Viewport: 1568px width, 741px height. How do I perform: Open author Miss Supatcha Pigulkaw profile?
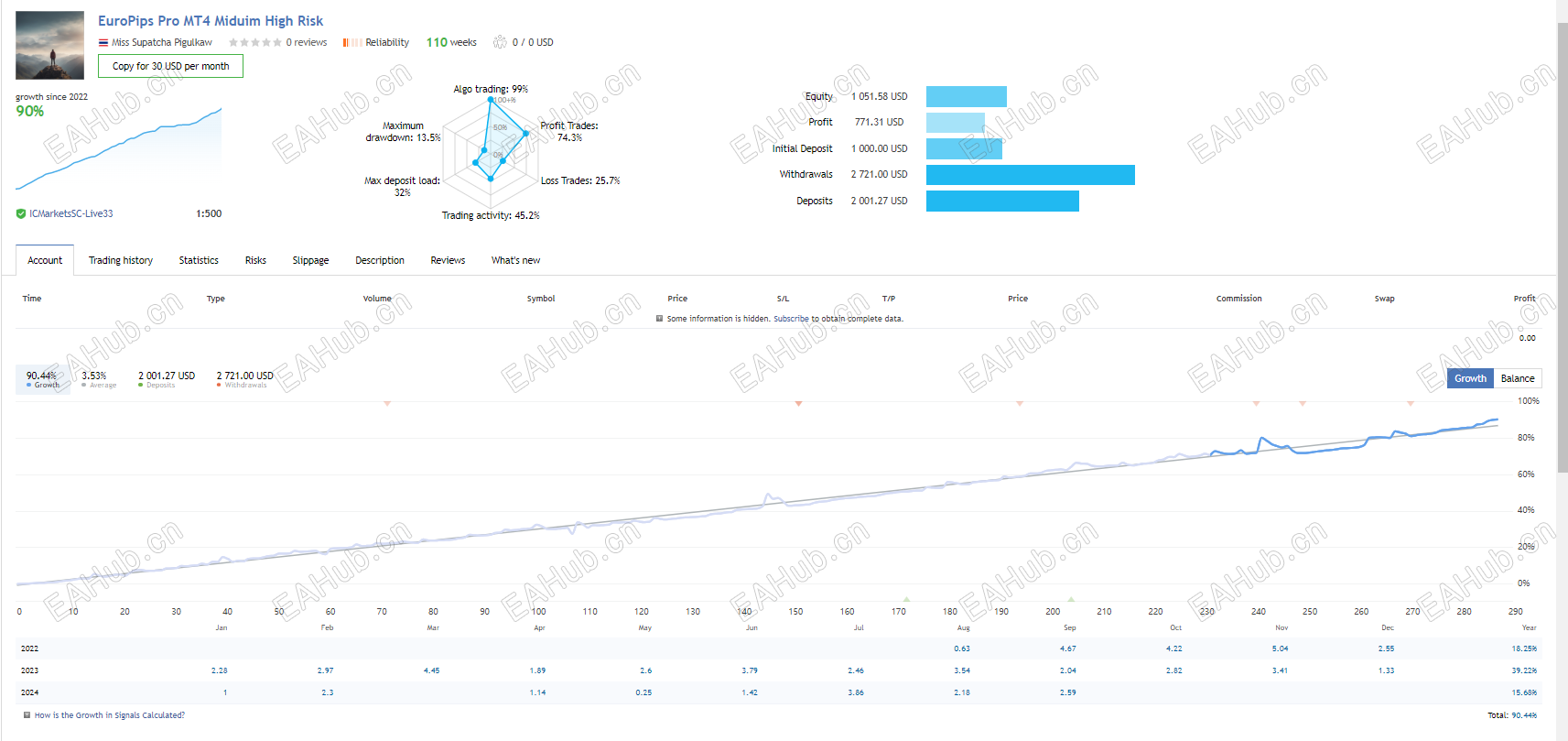pos(161,42)
